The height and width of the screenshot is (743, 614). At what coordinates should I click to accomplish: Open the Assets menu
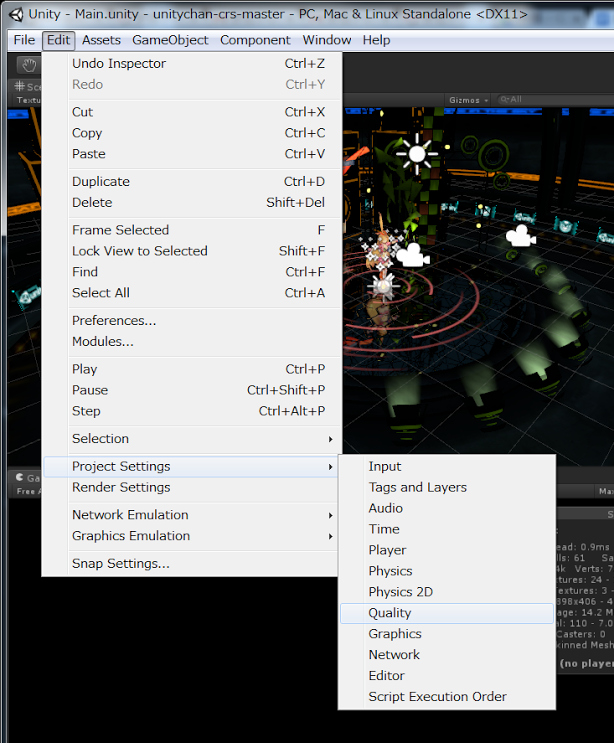[x=101, y=40]
